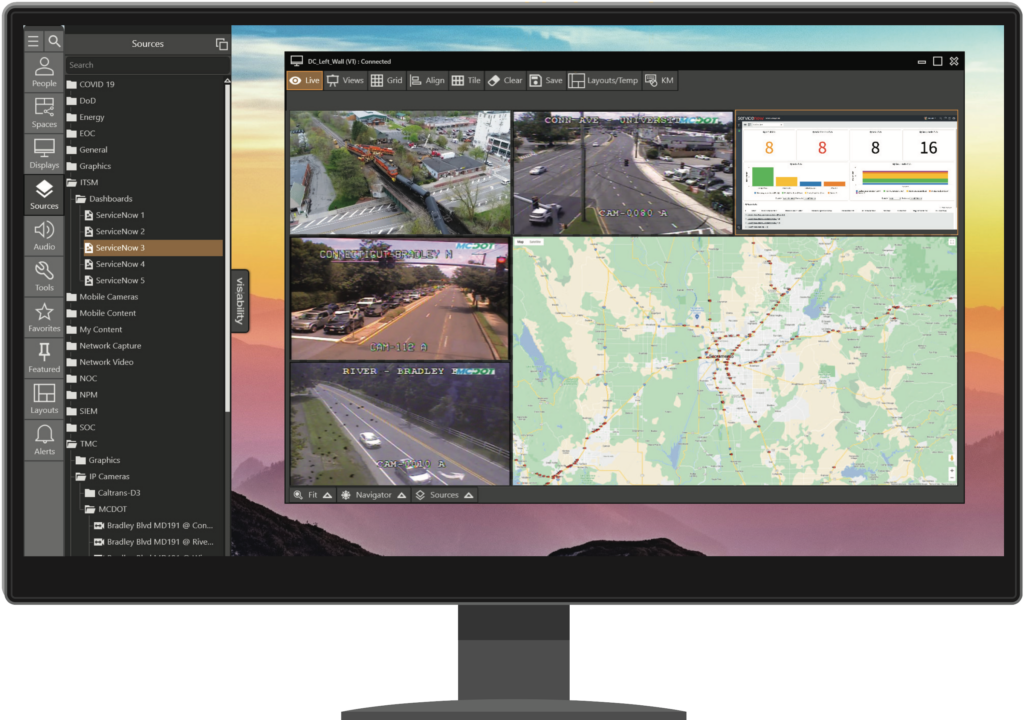Open the Tools wrench icon
This screenshot has height=720, width=1024.
(x=44, y=277)
